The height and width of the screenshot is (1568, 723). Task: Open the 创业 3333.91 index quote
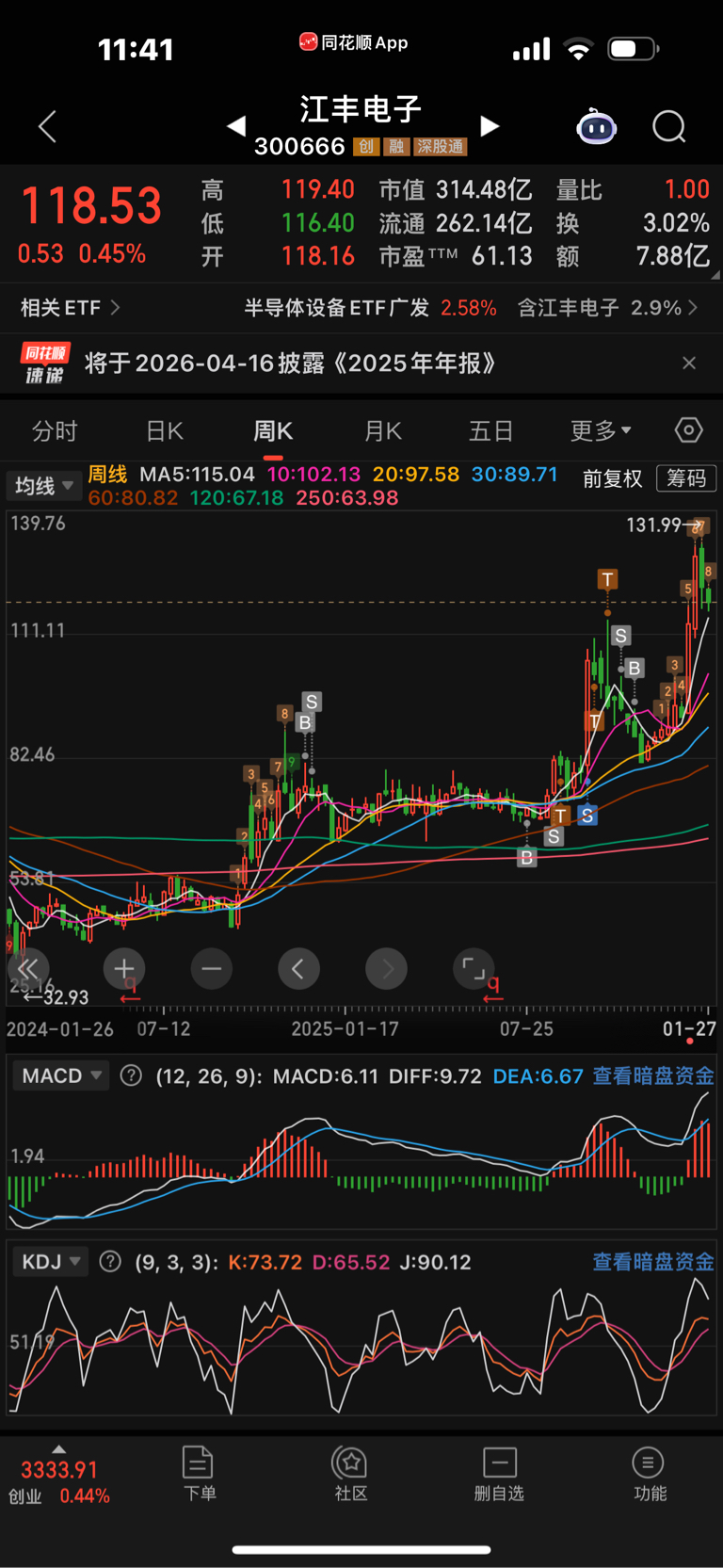point(59,1482)
